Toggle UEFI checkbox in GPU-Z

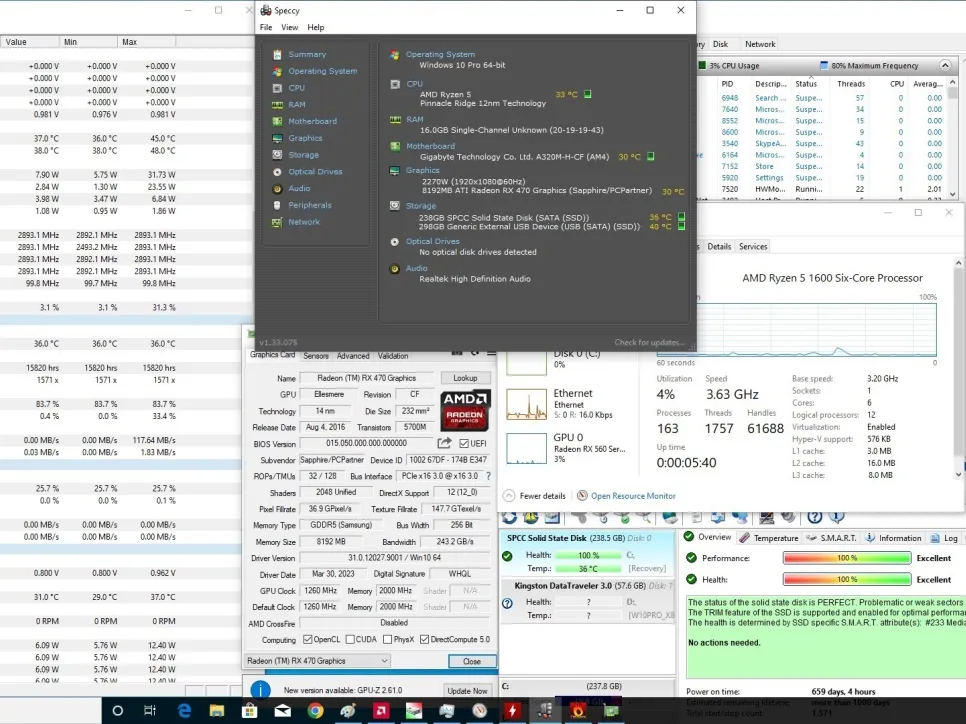tap(464, 444)
